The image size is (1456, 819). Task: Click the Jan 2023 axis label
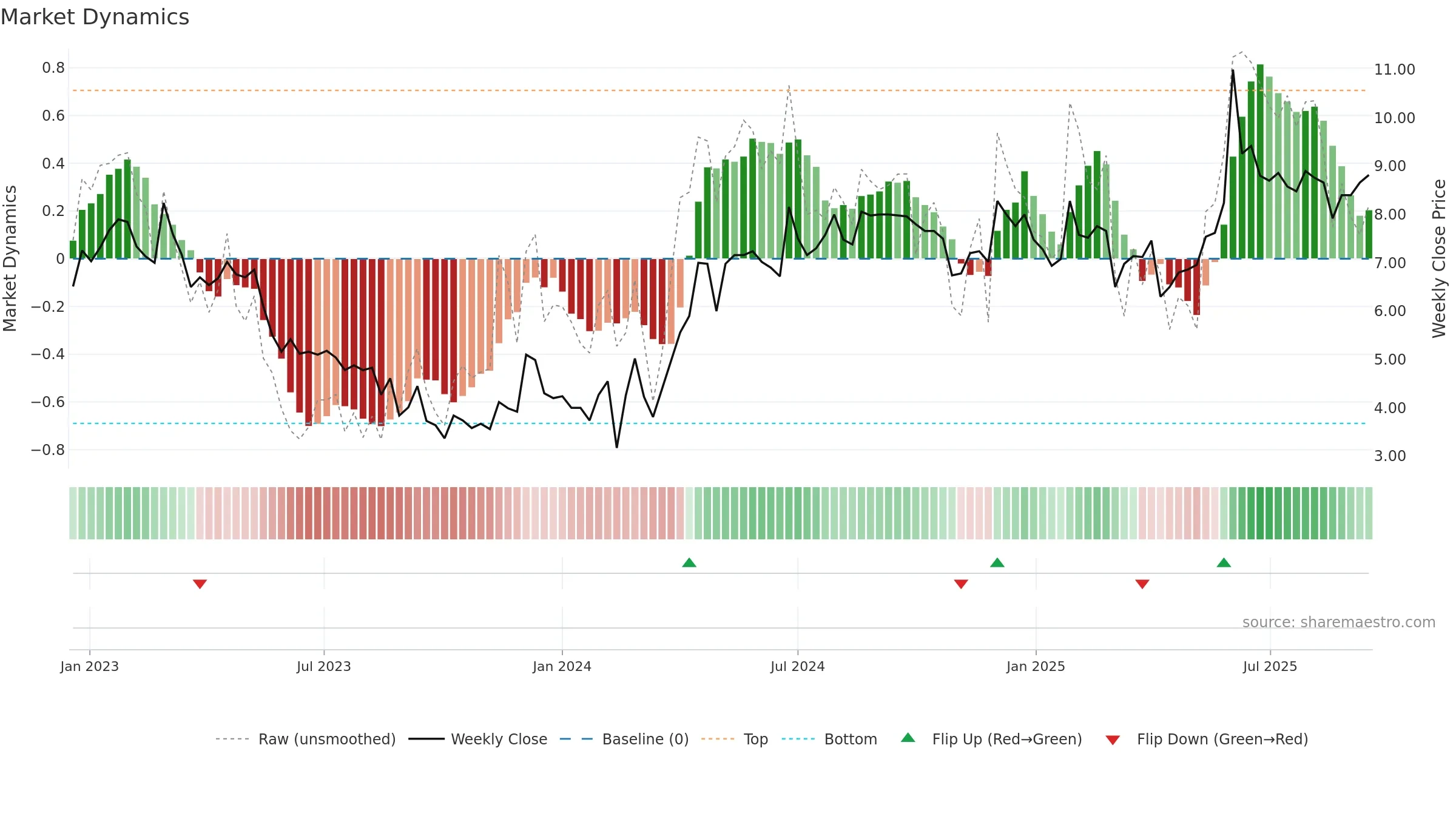click(x=90, y=666)
